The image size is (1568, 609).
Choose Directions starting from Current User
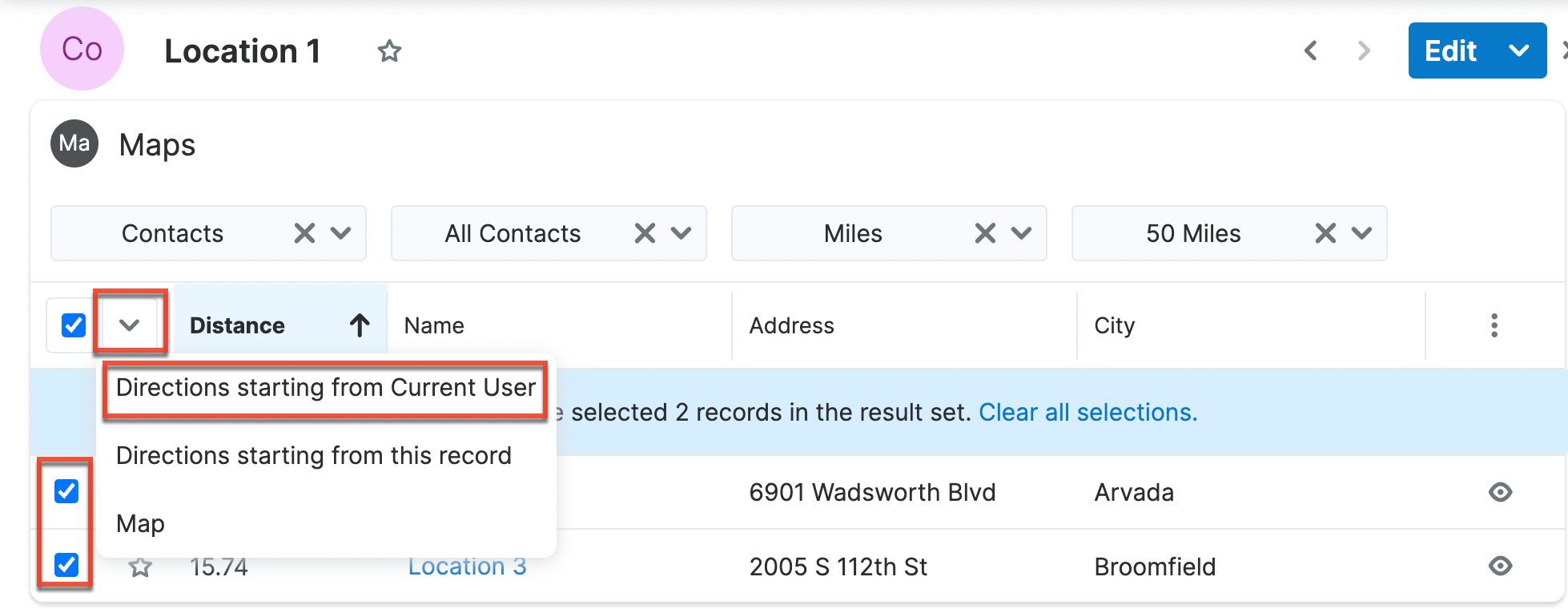point(325,388)
